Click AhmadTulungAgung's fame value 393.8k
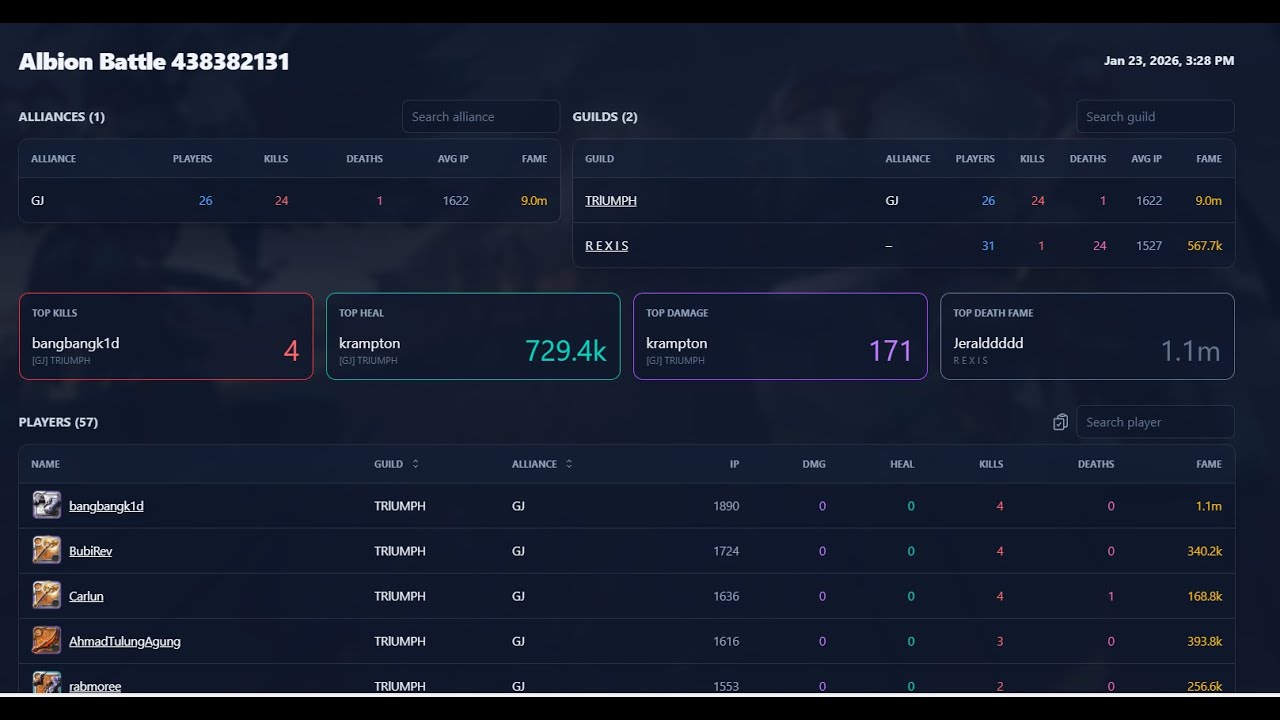The width and height of the screenshot is (1280, 720). (1204, 641)
